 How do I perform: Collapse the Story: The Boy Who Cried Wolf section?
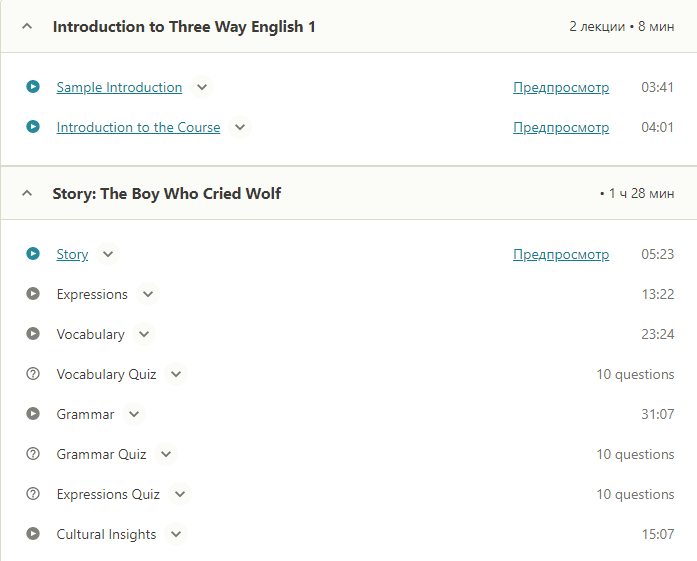coord(27,194)
